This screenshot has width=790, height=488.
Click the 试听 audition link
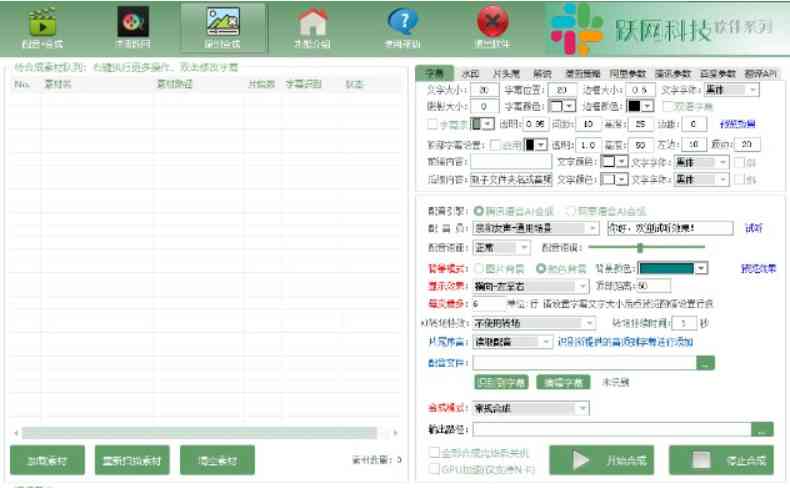pos(753,228)
